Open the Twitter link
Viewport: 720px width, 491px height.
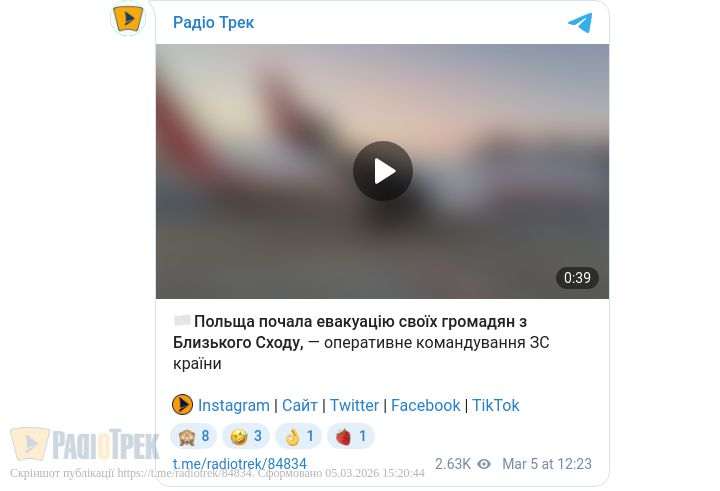354,406
